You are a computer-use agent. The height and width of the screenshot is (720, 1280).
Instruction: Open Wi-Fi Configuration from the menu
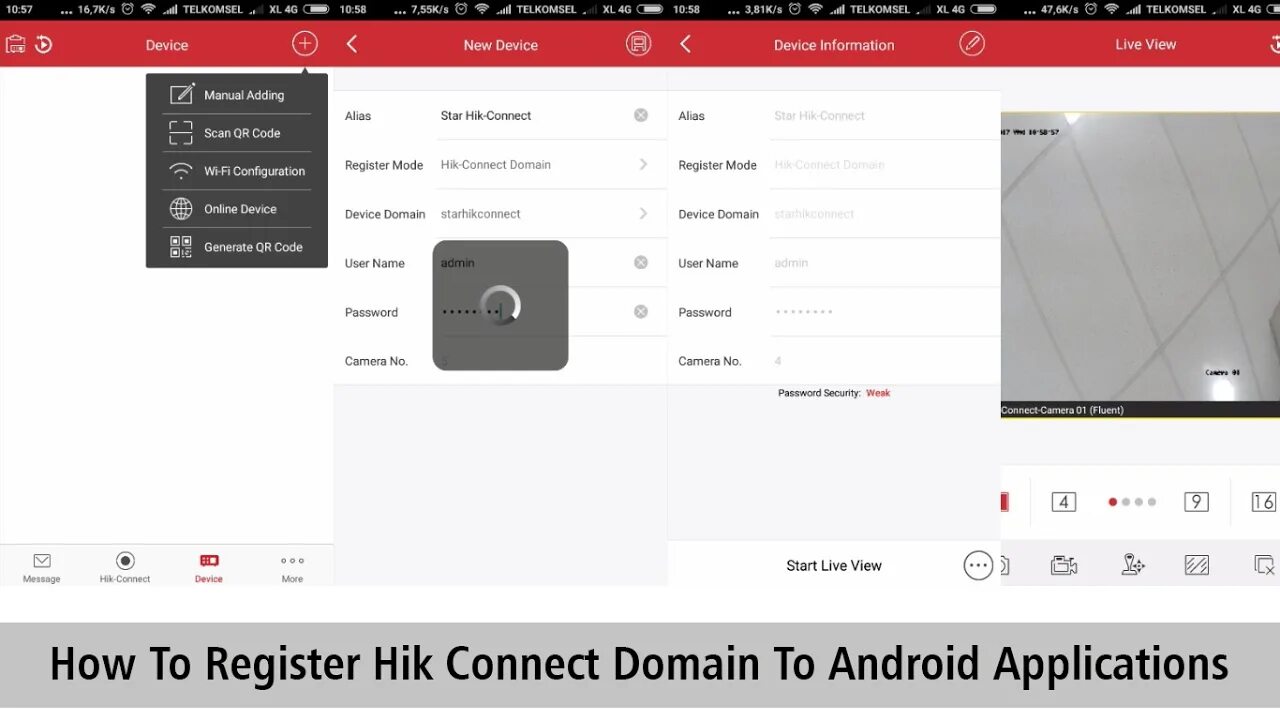pyautogui.click(x=237, y=171)
